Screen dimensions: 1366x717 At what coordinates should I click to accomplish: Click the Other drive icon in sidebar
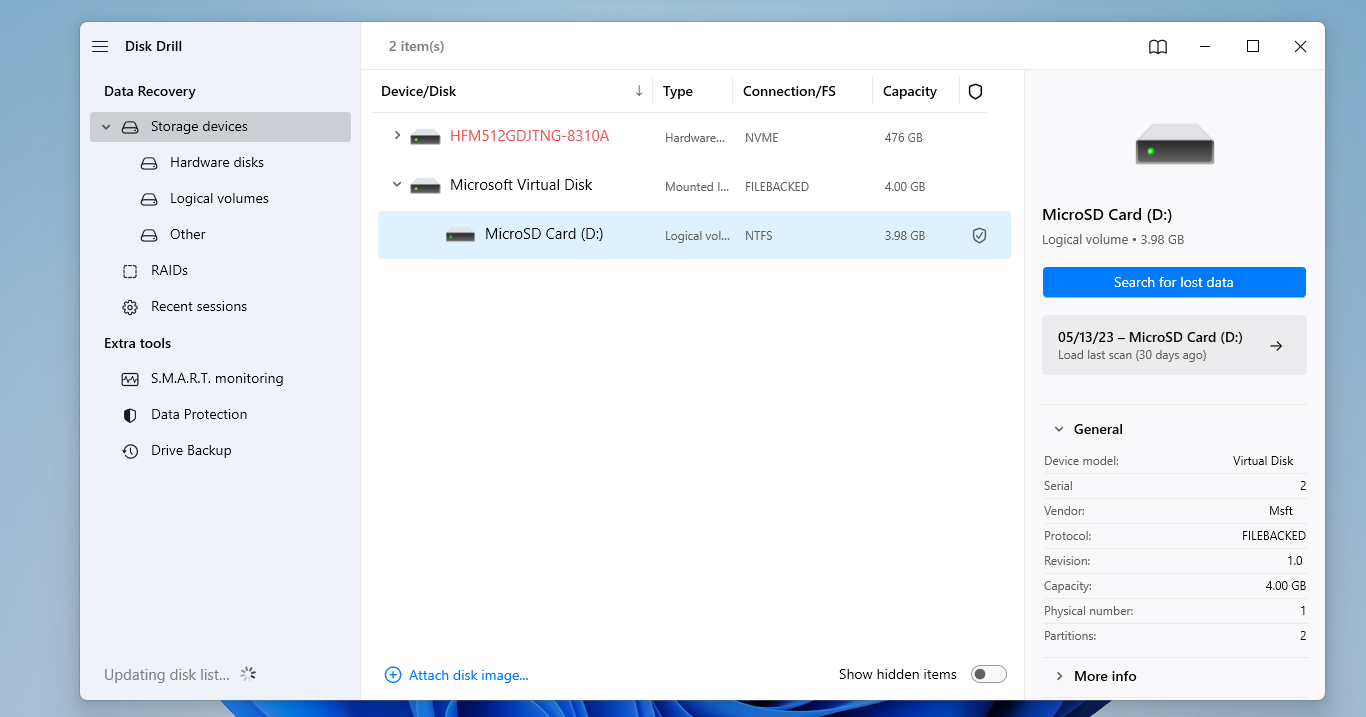pos(149,235)
